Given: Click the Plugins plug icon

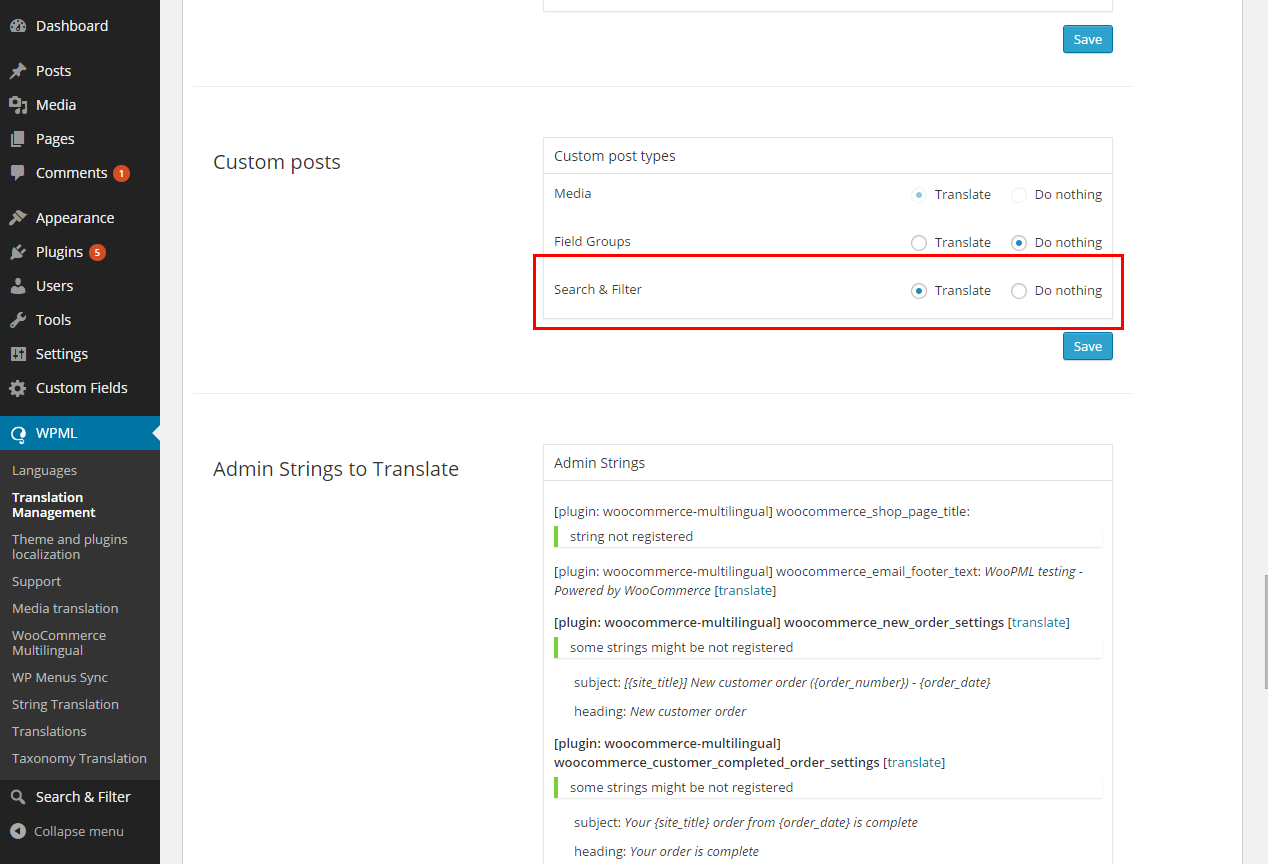Looking at the screenshot, I should 18,252.
